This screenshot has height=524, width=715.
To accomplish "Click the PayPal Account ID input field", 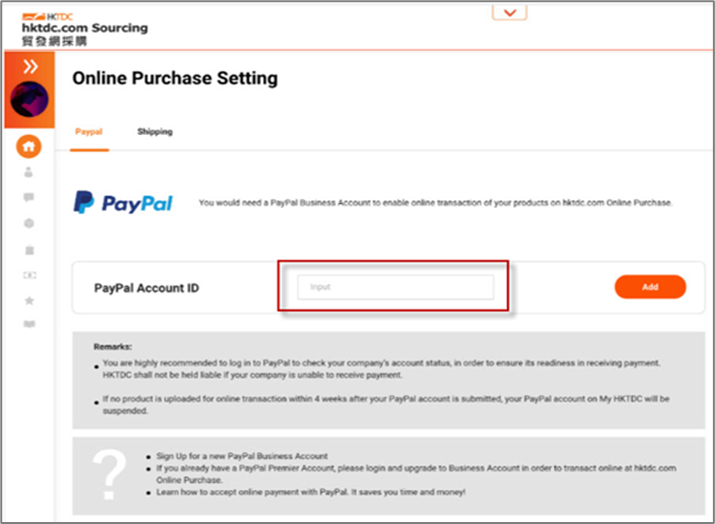I will click(x=395, y=287).
